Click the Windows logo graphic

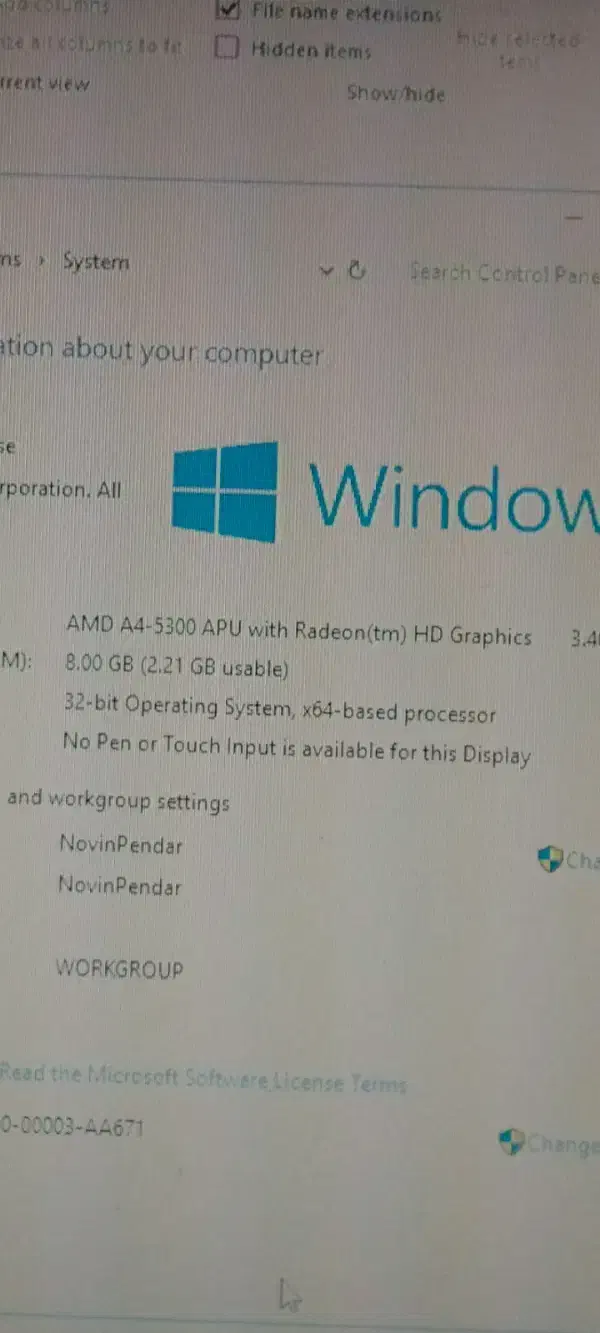(225, 492)
